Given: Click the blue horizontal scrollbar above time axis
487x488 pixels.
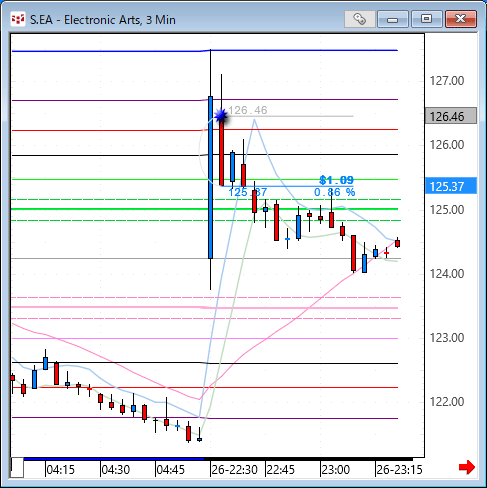Looking at the screenshot, I should point(114,459).
